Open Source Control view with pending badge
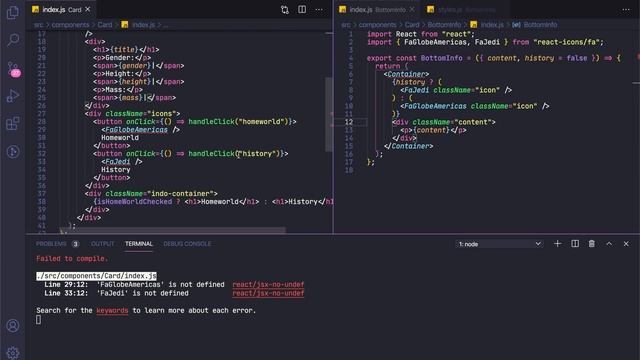 pos(13,69)
